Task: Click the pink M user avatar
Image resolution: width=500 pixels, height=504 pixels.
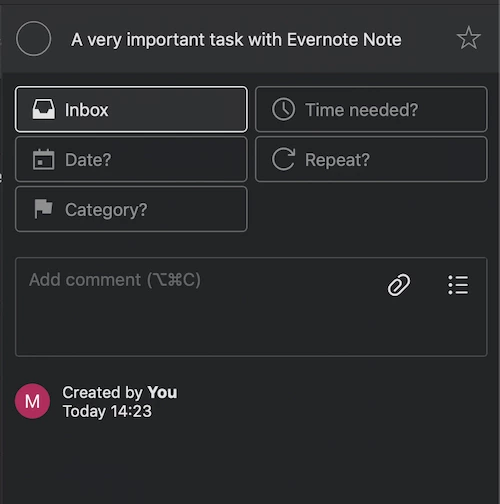Action: coord(32,401)
